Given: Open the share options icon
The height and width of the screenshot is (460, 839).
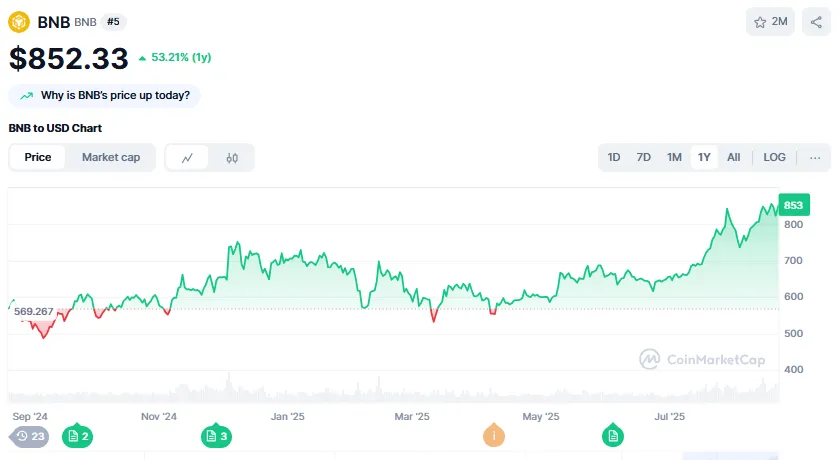Looking at the screenshot, I should tap(816, 22).
